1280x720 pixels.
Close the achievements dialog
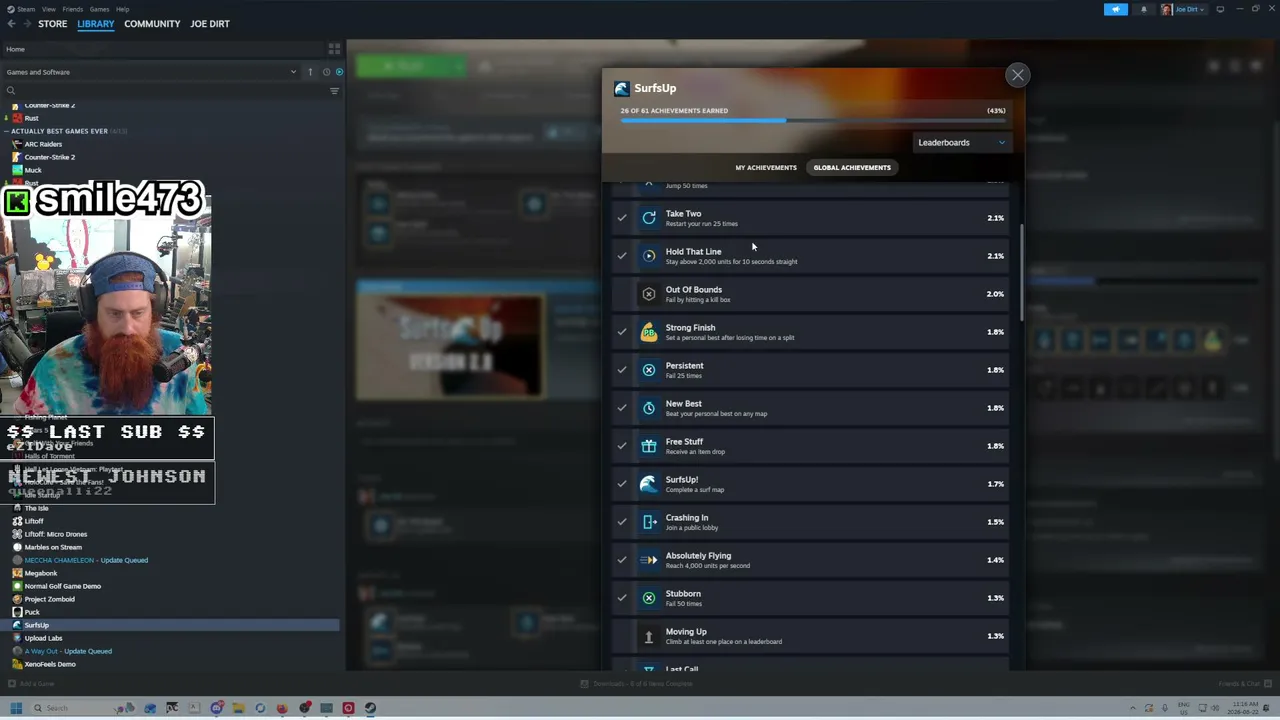click(1017, 75)
